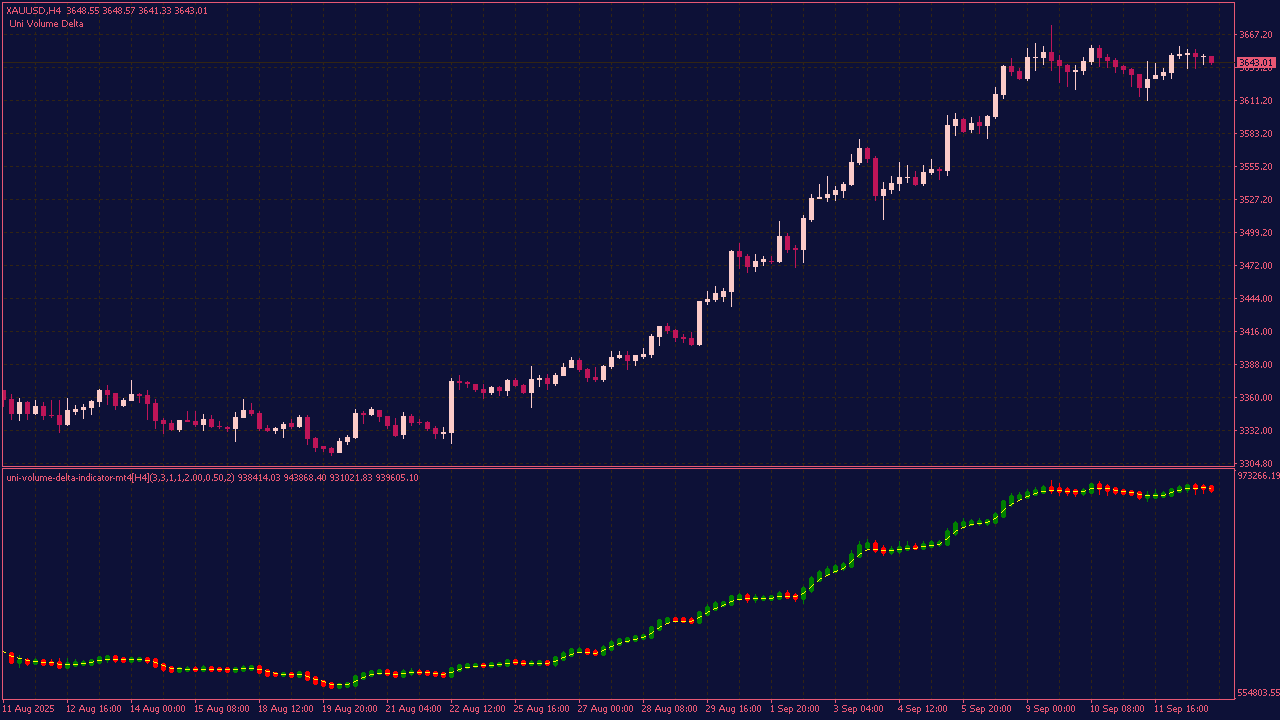Click the large red candle after 3 Sep peak
Image resolution: width=1280 pixels, height=720 pixels.
click(875, 176)
